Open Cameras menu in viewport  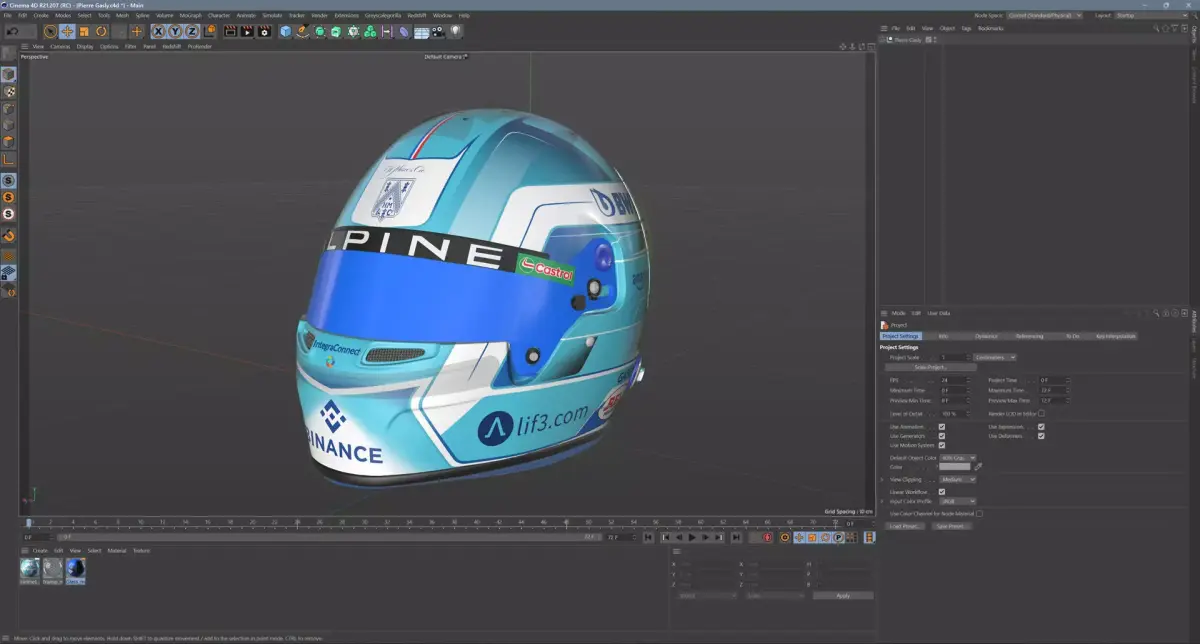pyautogui.click(x=60, y=46)
